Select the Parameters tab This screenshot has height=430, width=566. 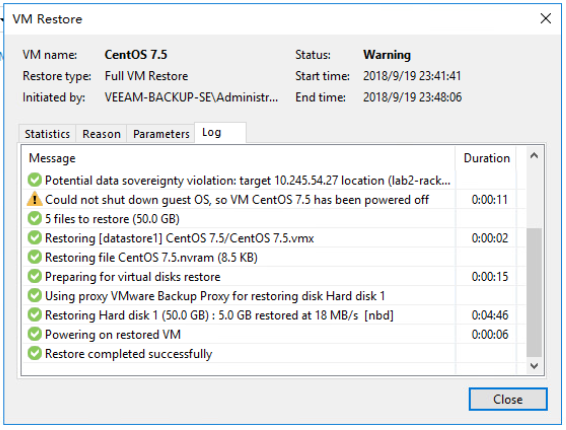click(x=161, y=134)
